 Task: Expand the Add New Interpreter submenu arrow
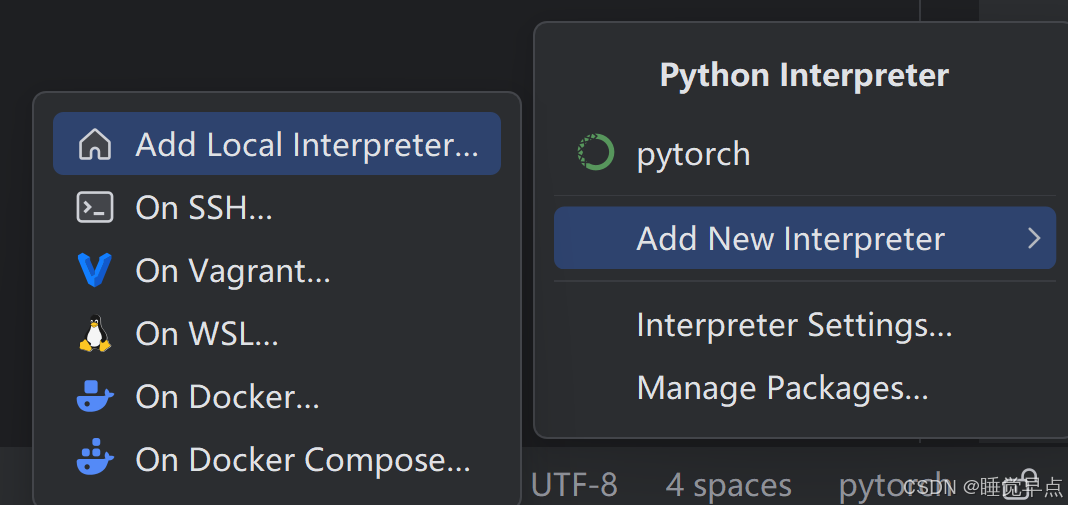coord(1034,239)
